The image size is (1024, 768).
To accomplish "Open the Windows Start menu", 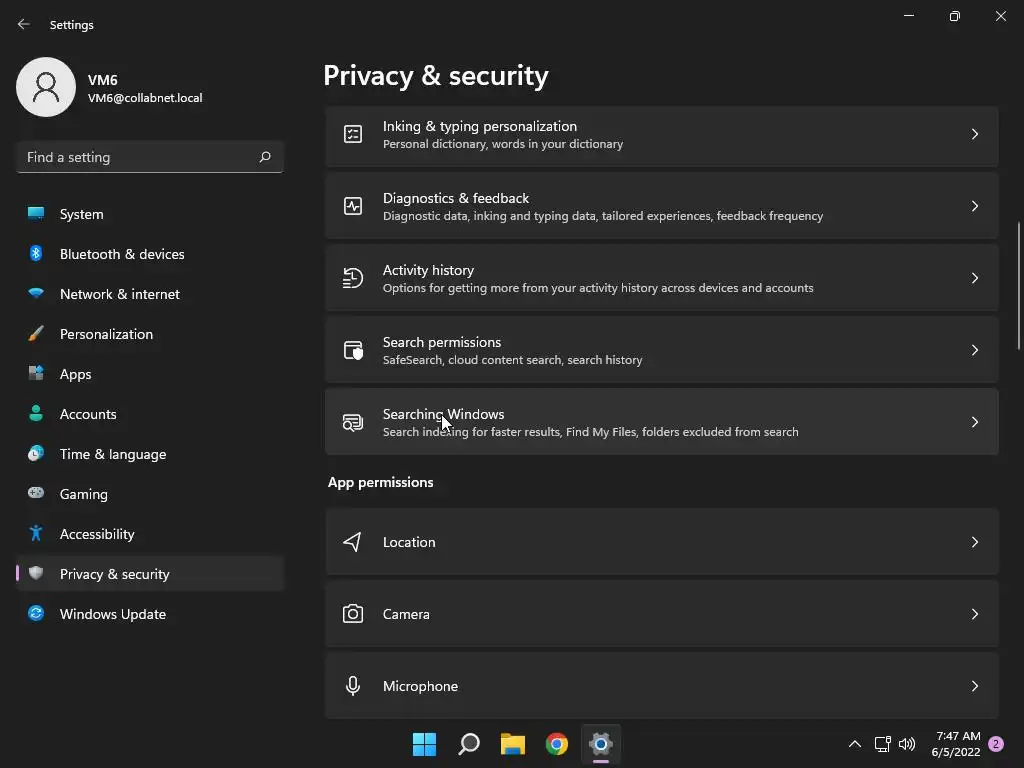I will pyautogui.click(x=424, y=744).
